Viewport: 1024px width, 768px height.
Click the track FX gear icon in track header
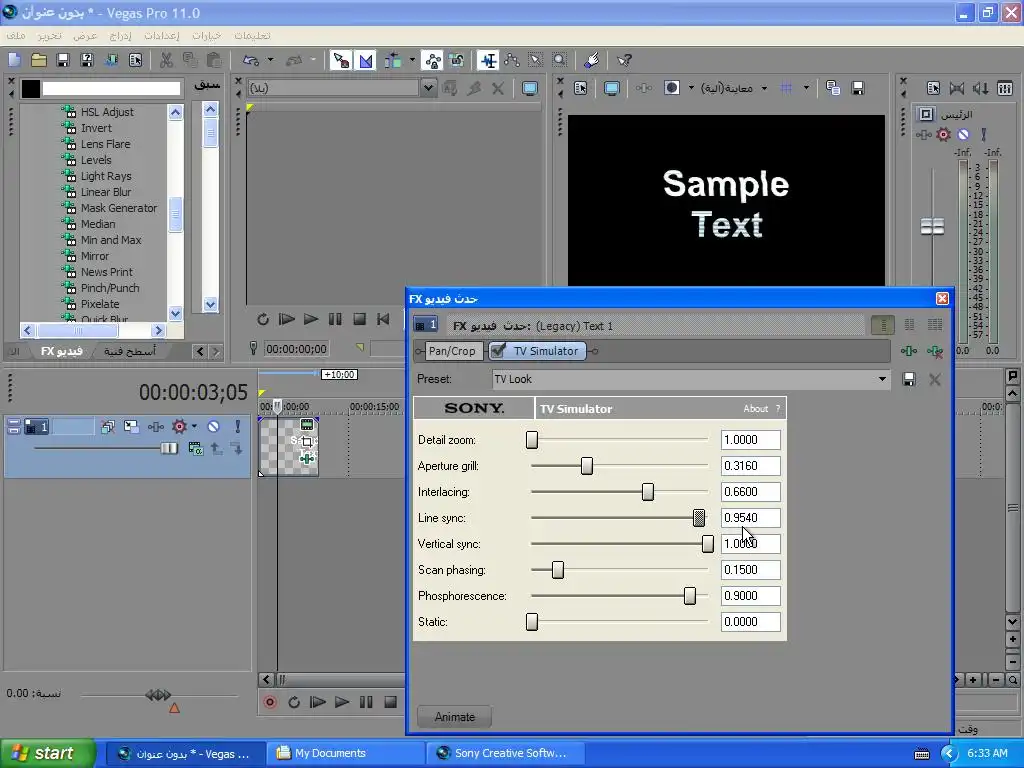[x=179, y=426]
